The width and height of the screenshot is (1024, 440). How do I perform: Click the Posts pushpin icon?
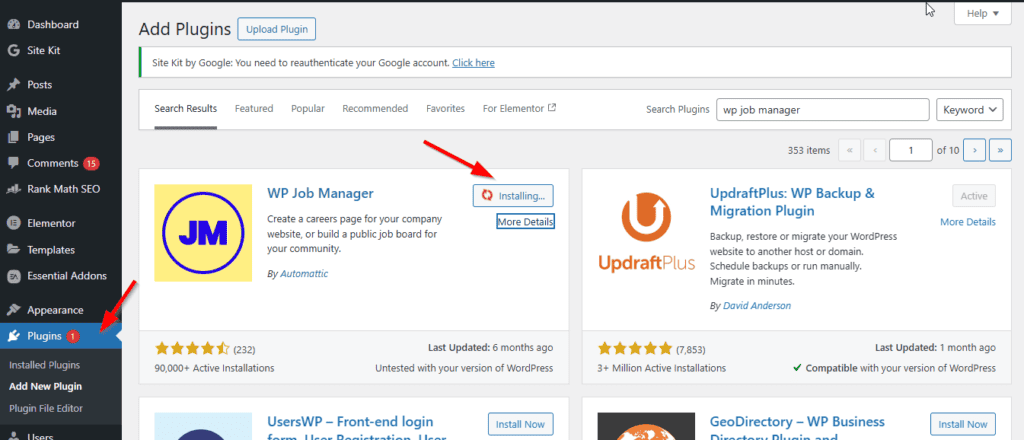[x=13, y=85]
